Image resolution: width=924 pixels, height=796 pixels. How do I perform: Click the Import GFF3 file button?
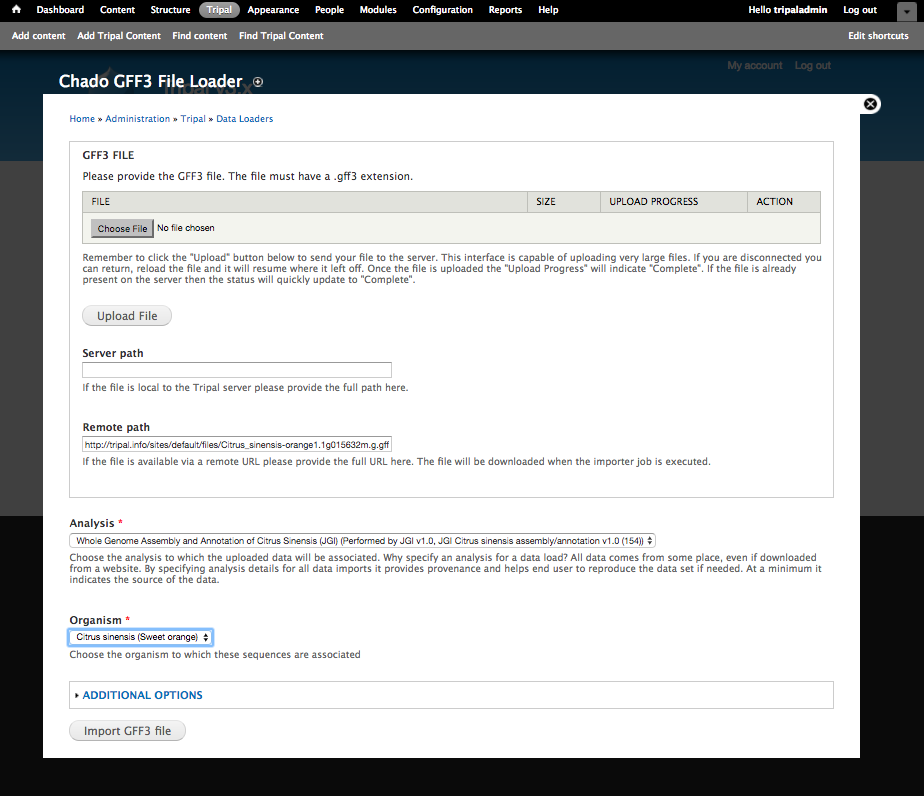tap(127, 731)
